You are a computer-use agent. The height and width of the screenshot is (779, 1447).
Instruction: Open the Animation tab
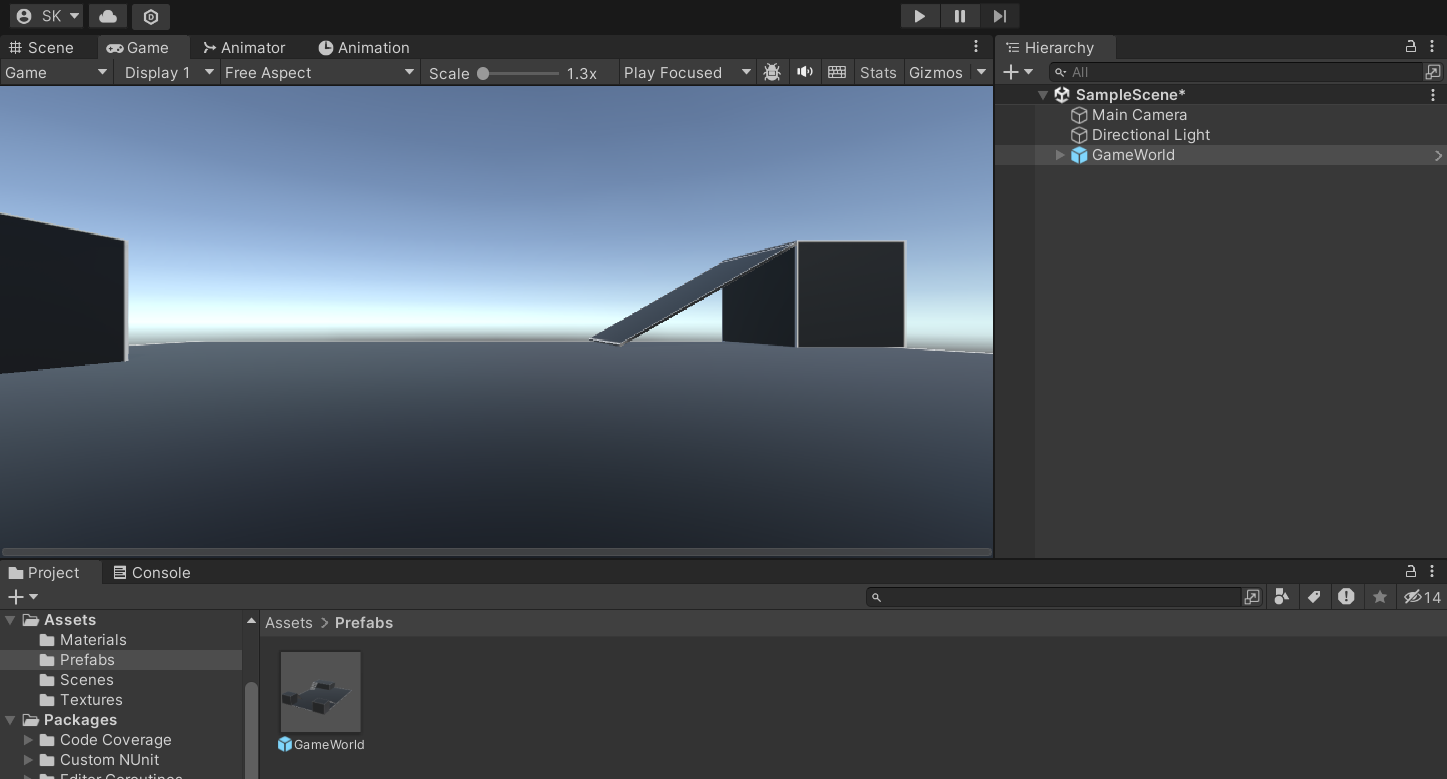pyautogui.click(x=364, y=47)
